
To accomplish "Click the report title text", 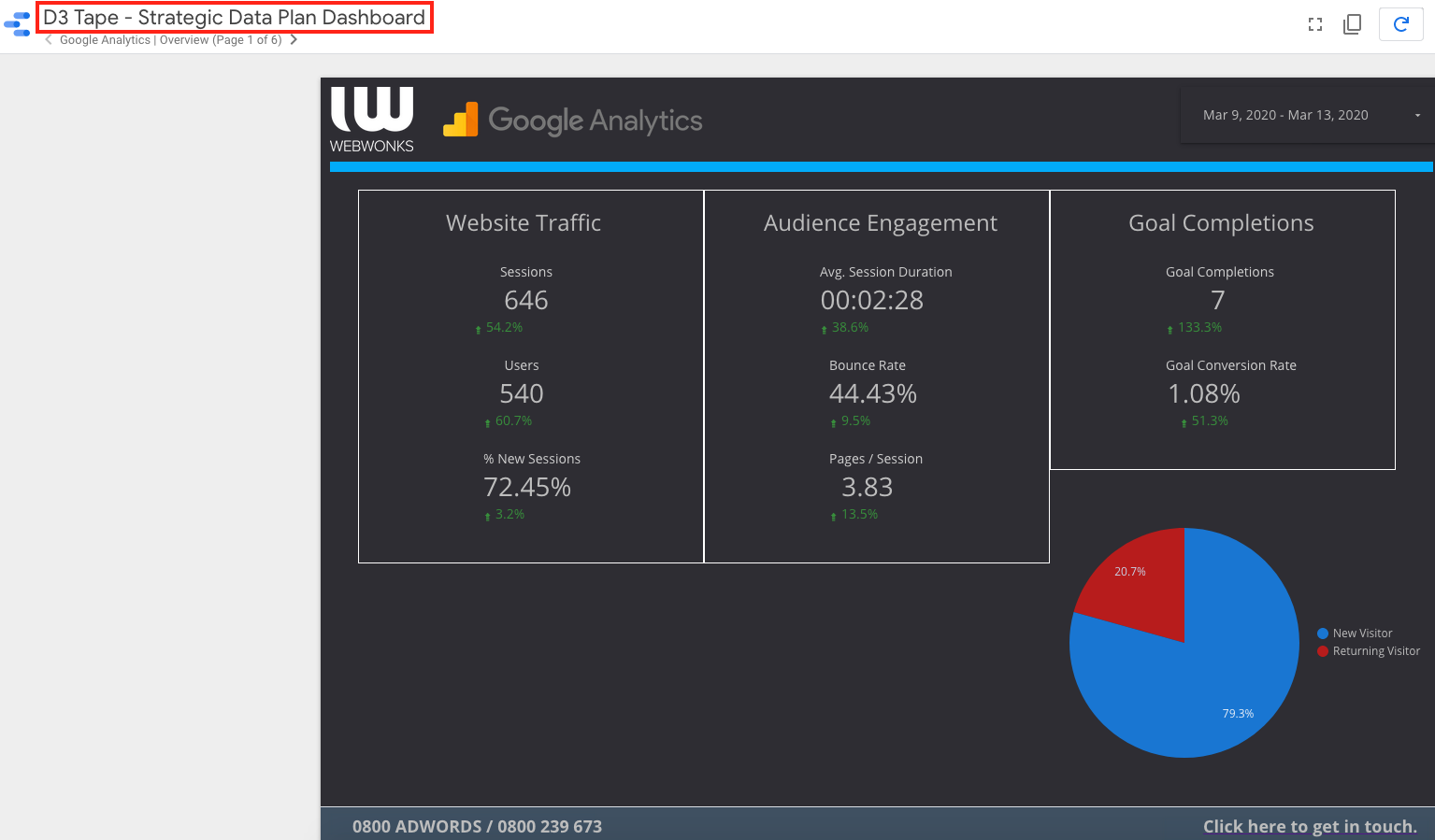I will point(235,18).
